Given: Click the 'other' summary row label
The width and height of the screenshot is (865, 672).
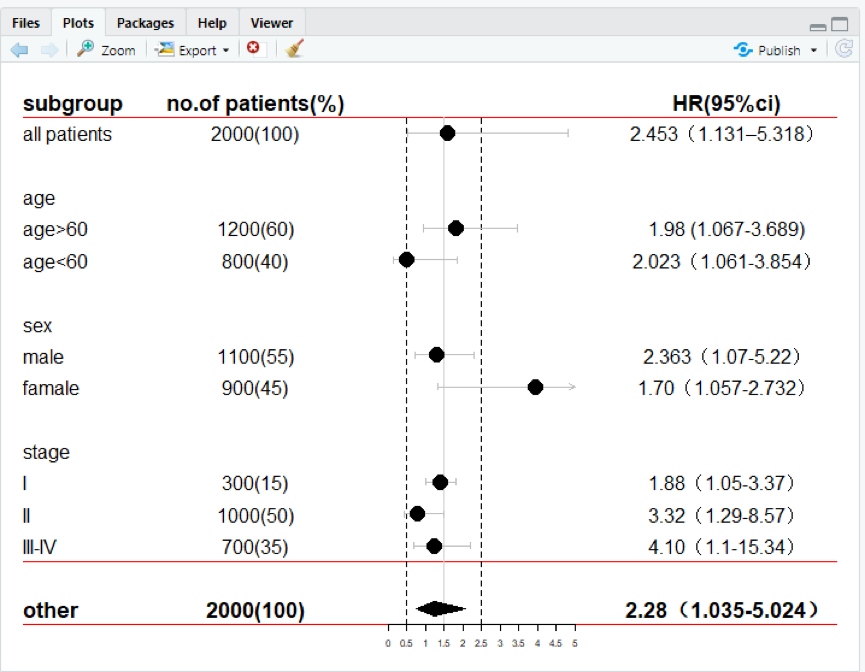Looking at the screenshot, I should [x=51, y=610].
